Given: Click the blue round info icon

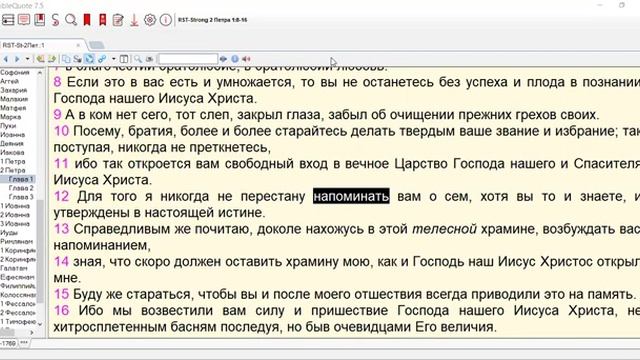Looking at the screenshot, I should pyautogui.click(x=235, y=59).
